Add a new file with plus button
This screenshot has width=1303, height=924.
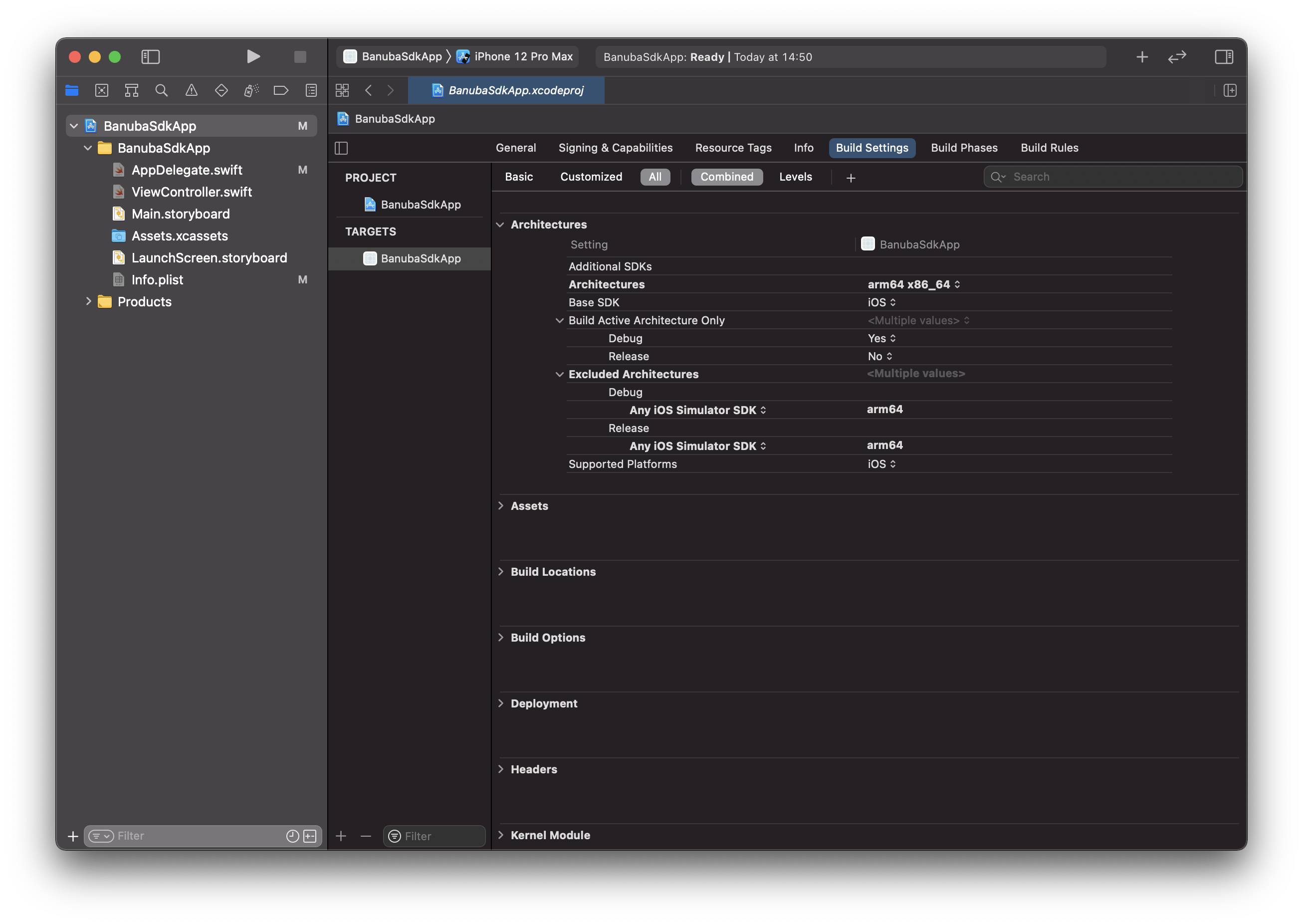[73, 836]
